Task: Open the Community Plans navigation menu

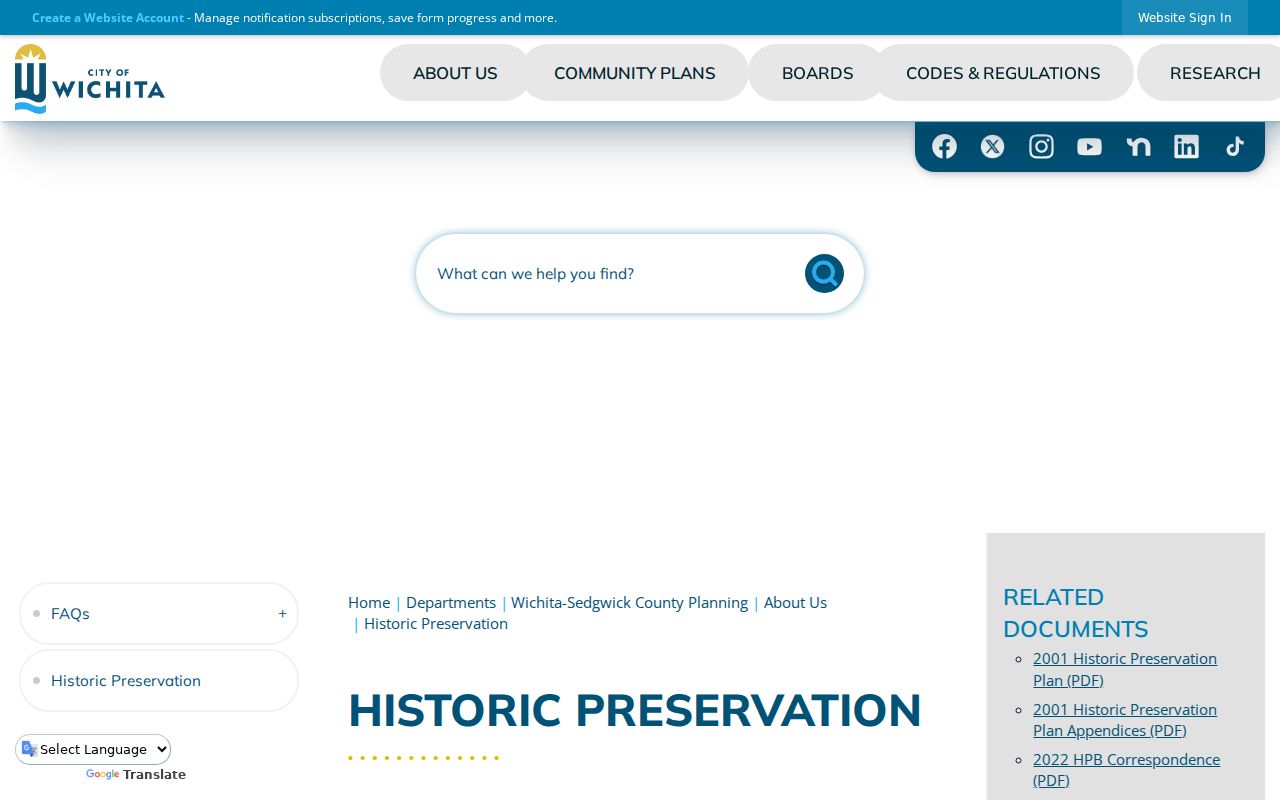Action: point(635,73)
